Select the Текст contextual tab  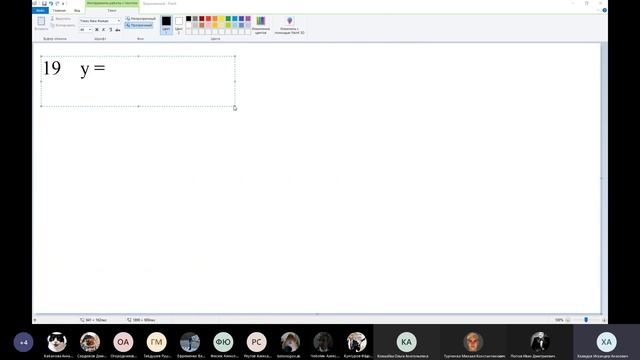[x=112, y=11]
